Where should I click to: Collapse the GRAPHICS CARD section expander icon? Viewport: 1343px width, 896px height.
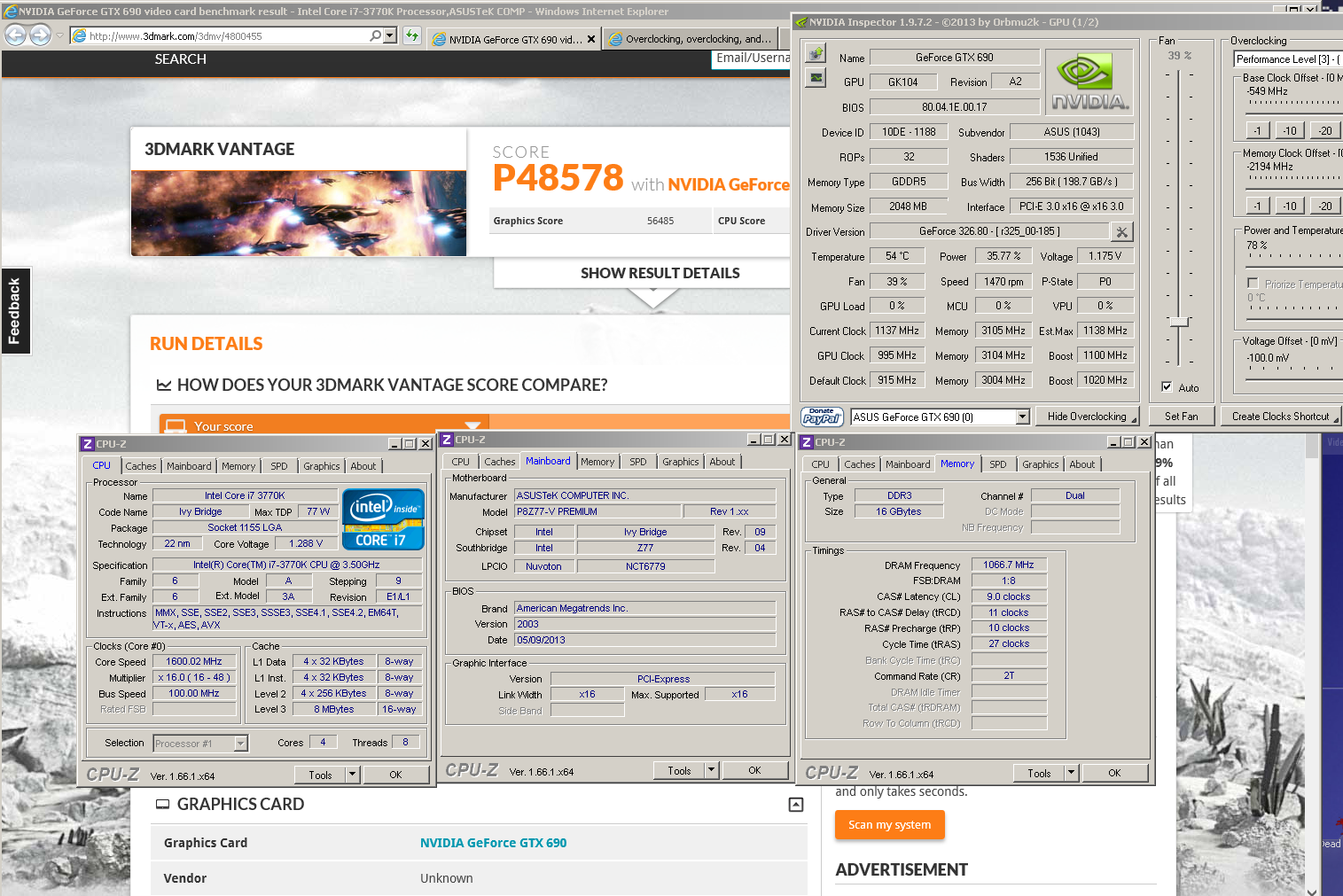[x=796, y=805]
